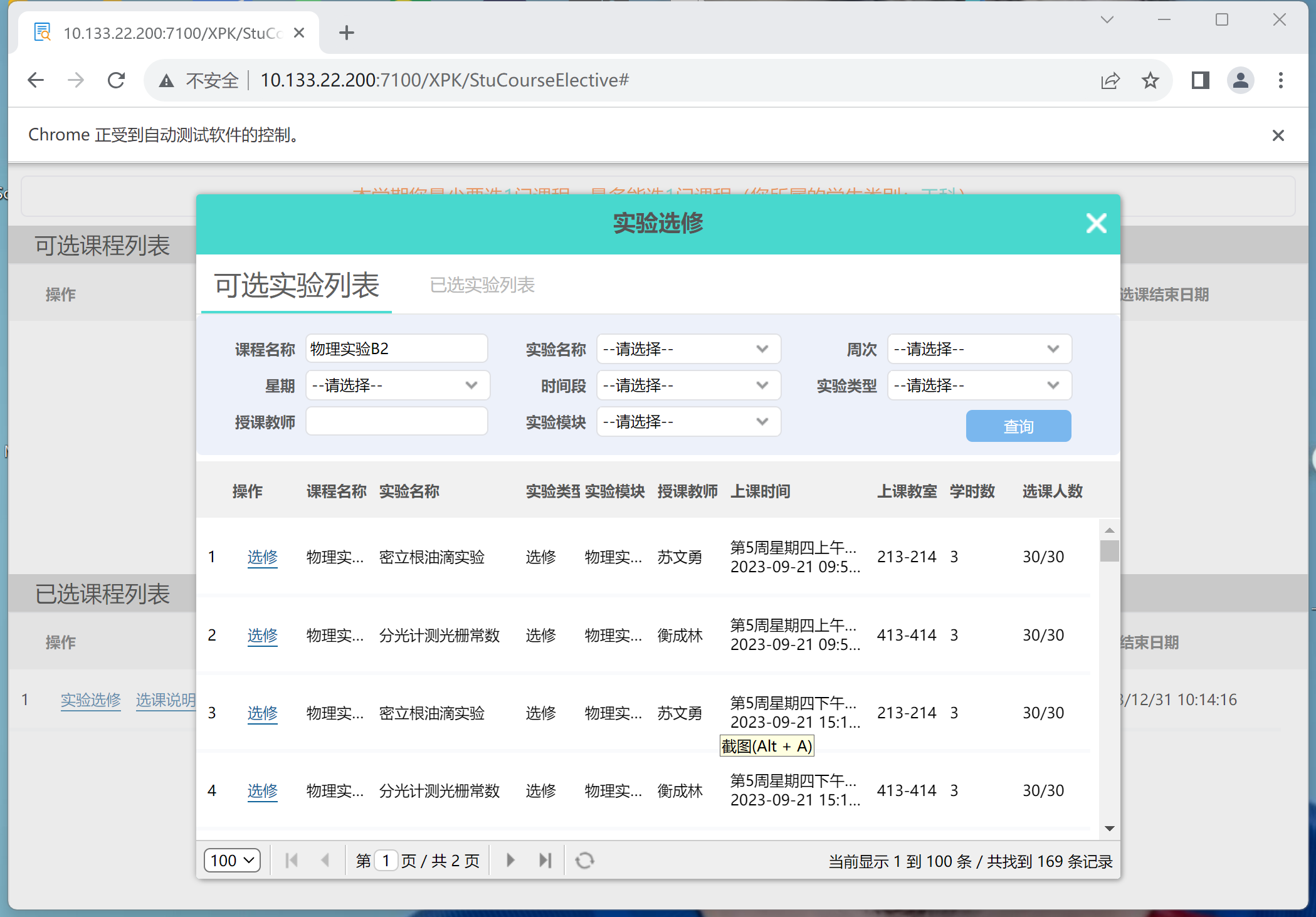Click teacher 苏文勇 in row 3

(680, 713)
